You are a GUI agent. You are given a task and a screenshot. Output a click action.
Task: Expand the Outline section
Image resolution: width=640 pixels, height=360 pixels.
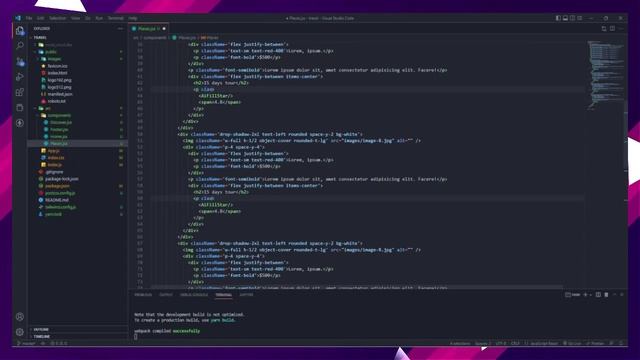[x=41, y=329]
